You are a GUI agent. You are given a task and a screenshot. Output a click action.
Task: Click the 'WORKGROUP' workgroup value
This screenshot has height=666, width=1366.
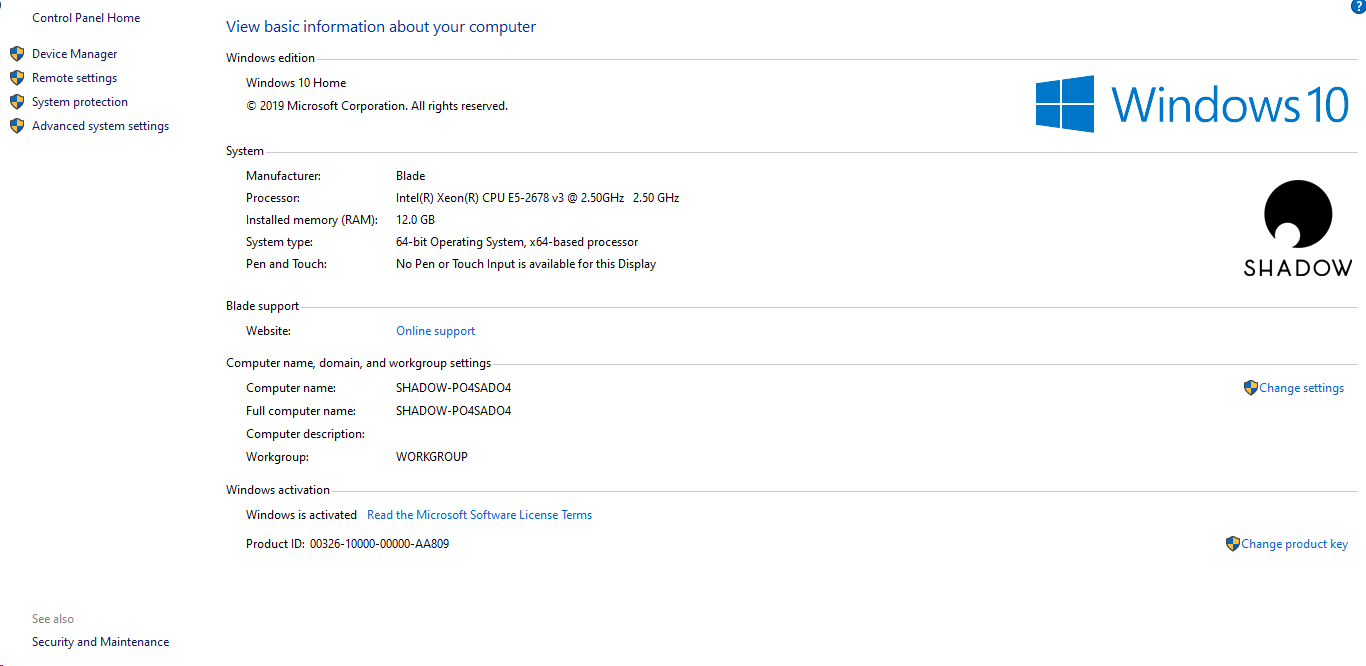pos(432,457)
